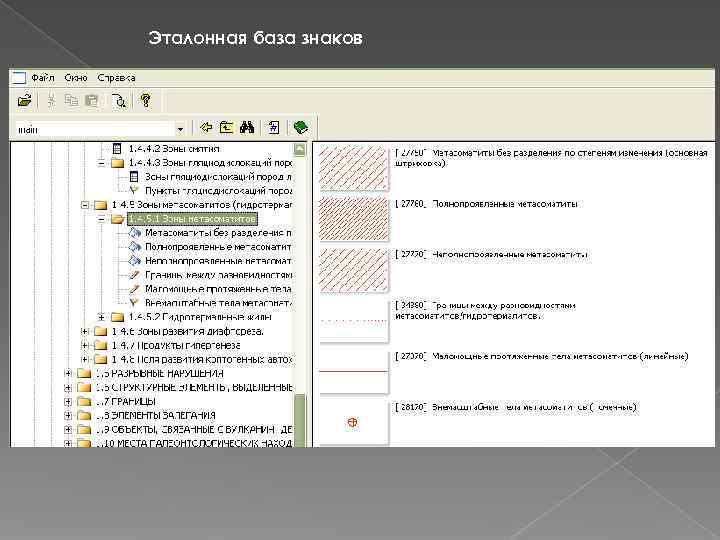Click the tree scrollbar up arrow

tap(299, 149)
